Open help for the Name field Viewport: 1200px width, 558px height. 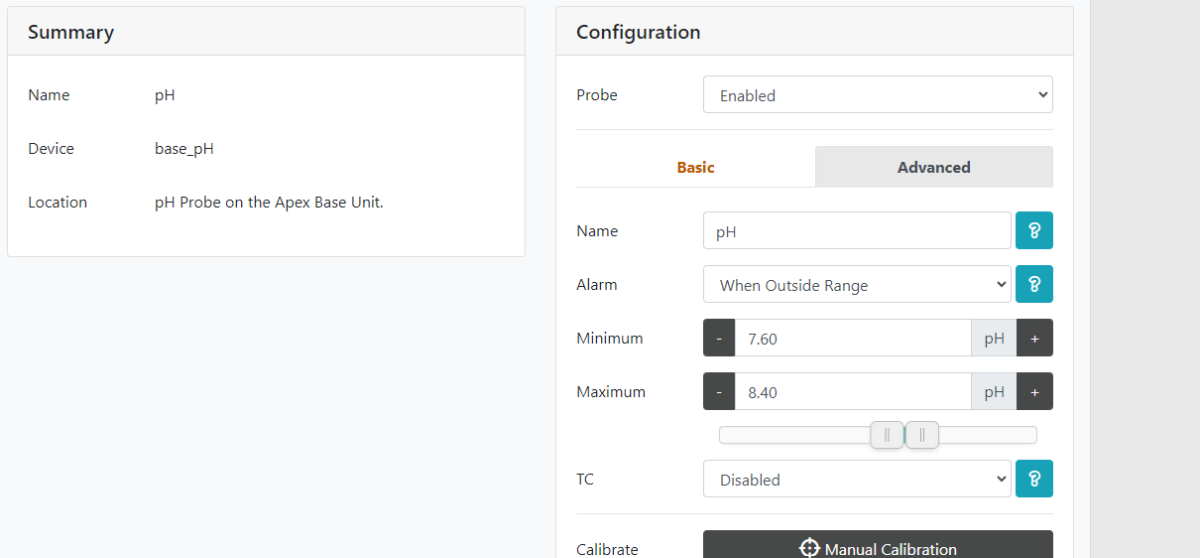click(x=1034, y=230)
